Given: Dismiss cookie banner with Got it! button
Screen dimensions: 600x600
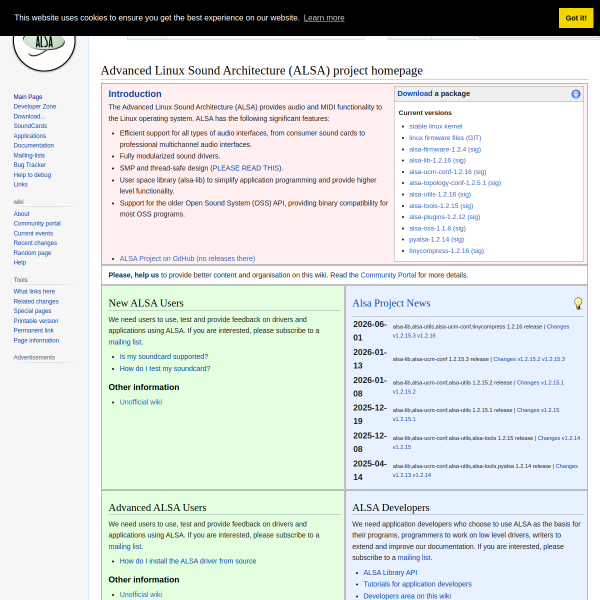Looking at the screenshot, I should tap(576, 18).
